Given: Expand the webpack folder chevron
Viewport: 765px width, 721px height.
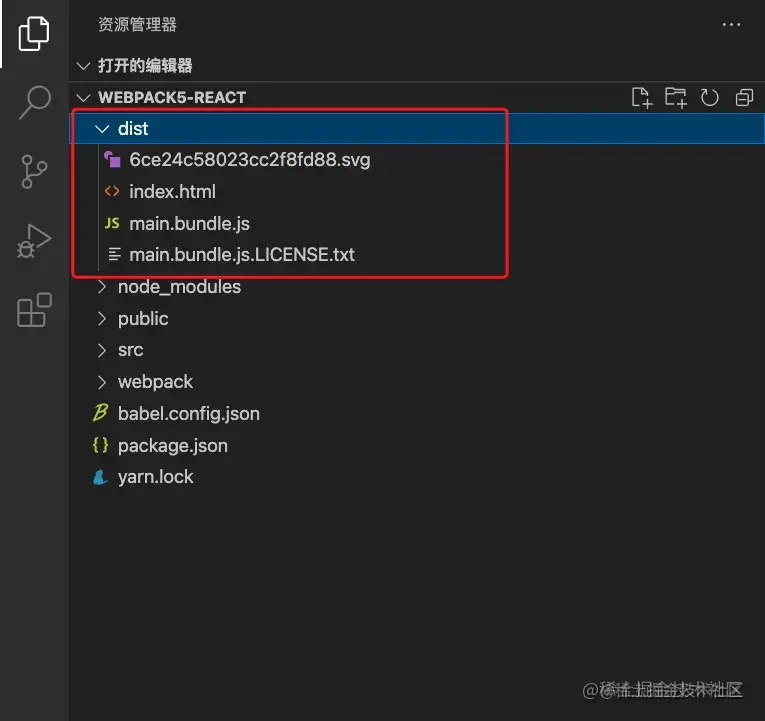Looking at the screenshot, I should (x=101, y=382).
